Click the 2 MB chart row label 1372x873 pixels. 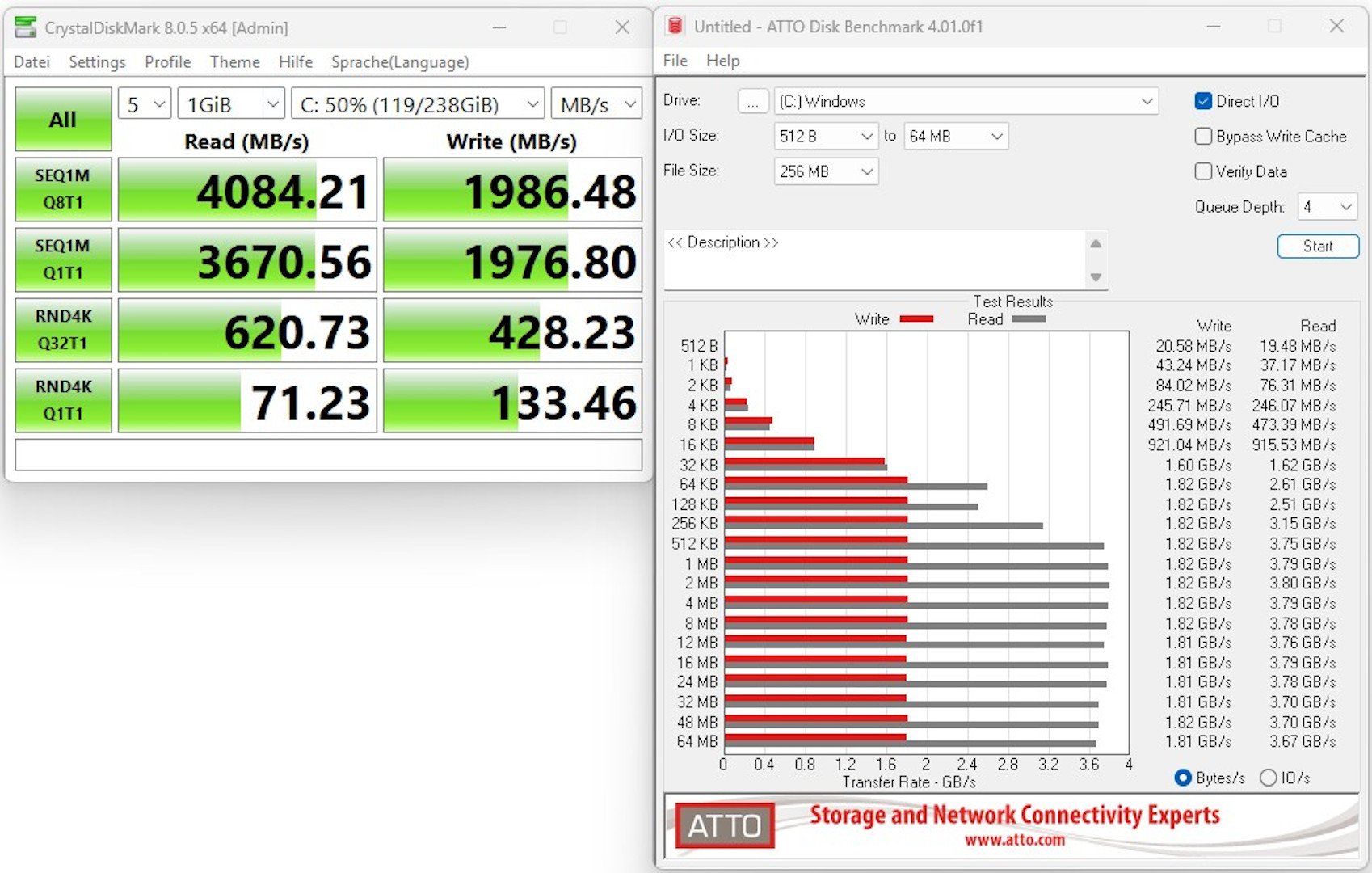(701, 583)
